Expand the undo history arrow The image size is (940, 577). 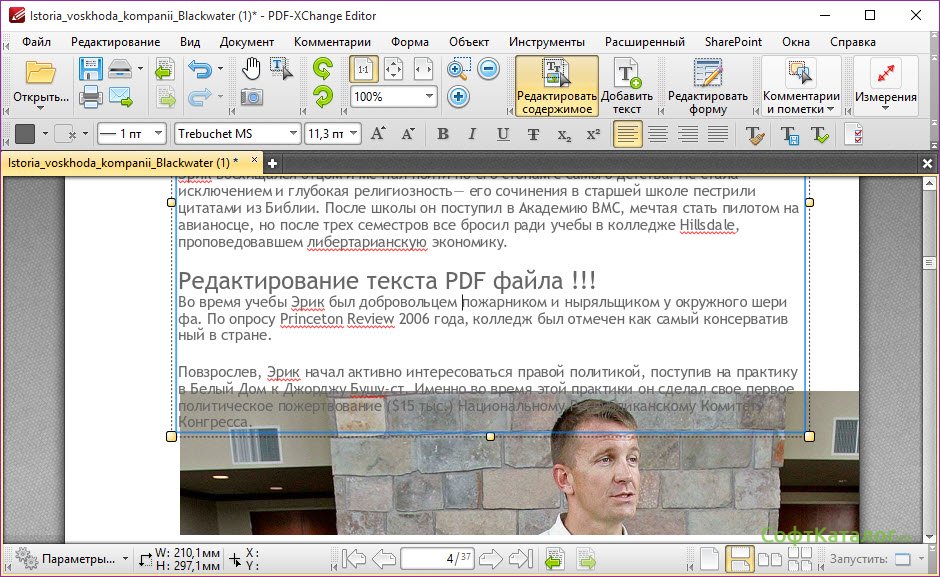[220, 69]
